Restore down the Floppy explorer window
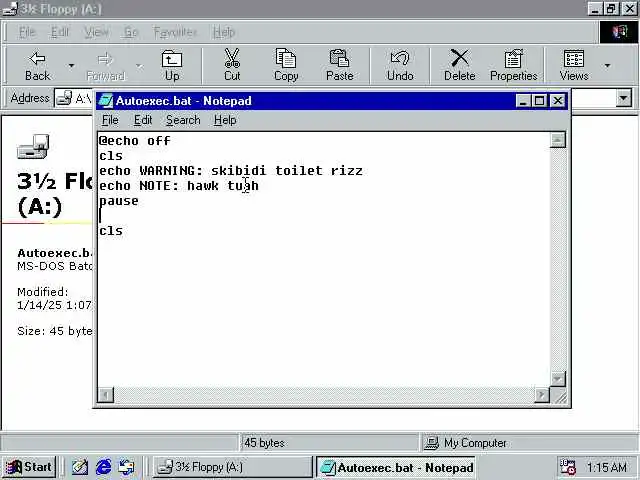Viewport: 640px width, 480px height. click(611, 9)
